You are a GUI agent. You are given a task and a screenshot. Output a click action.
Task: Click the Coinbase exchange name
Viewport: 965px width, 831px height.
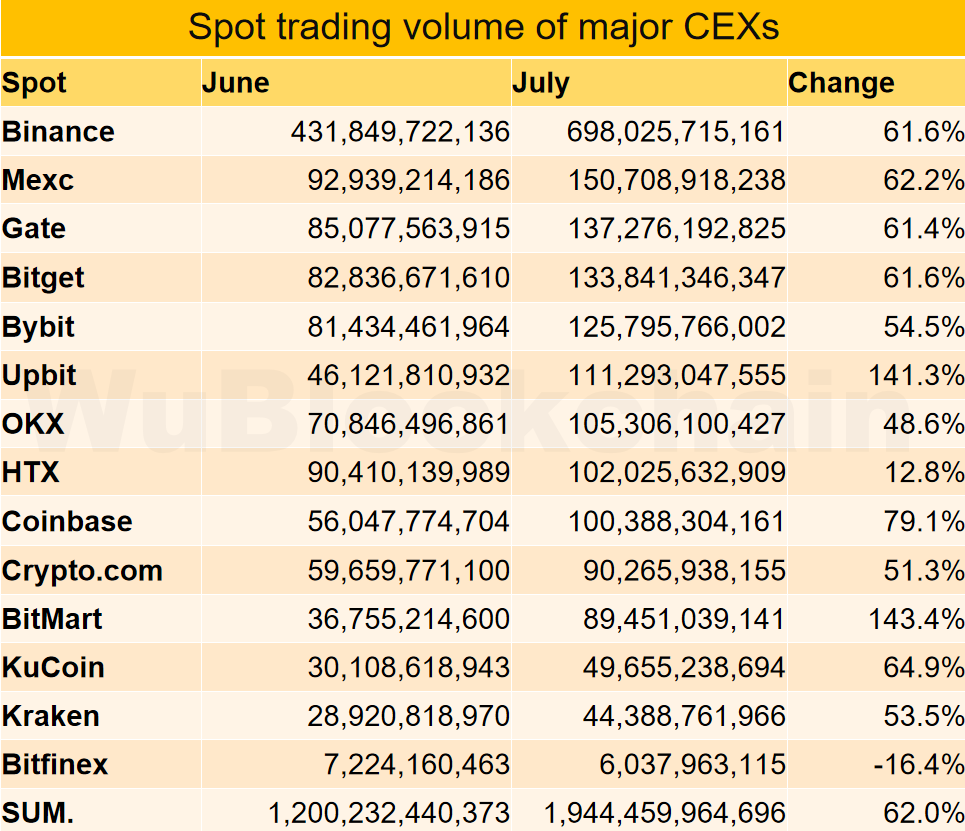(67, 521)
